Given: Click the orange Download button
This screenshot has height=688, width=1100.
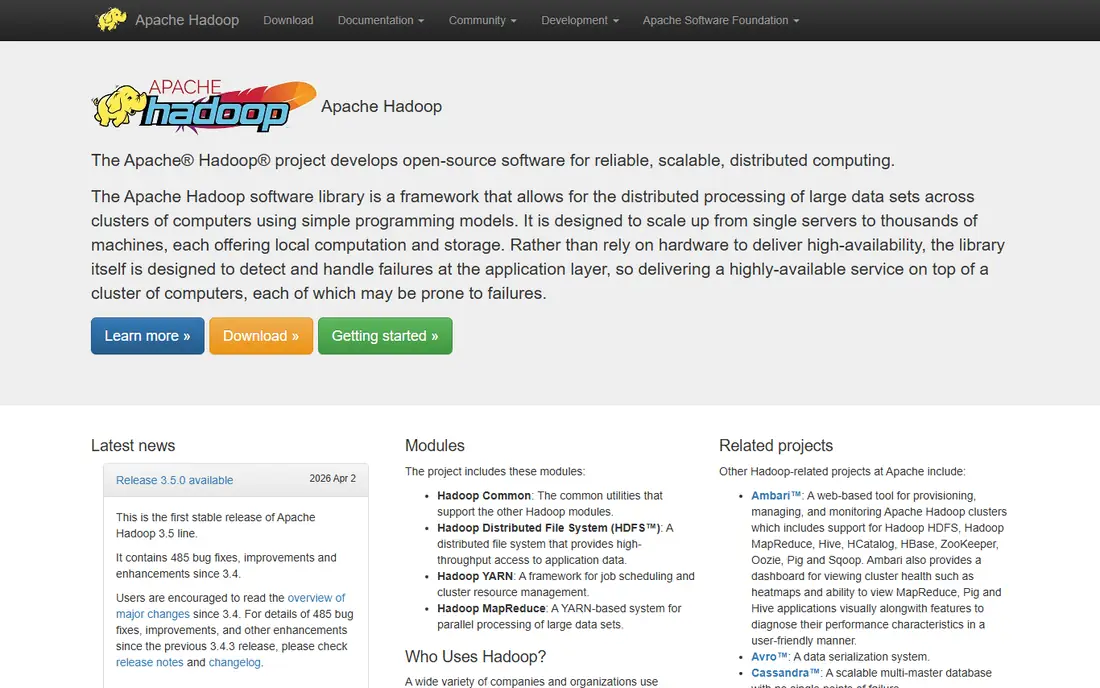Looking at the screenshot, I should (261, 336).
